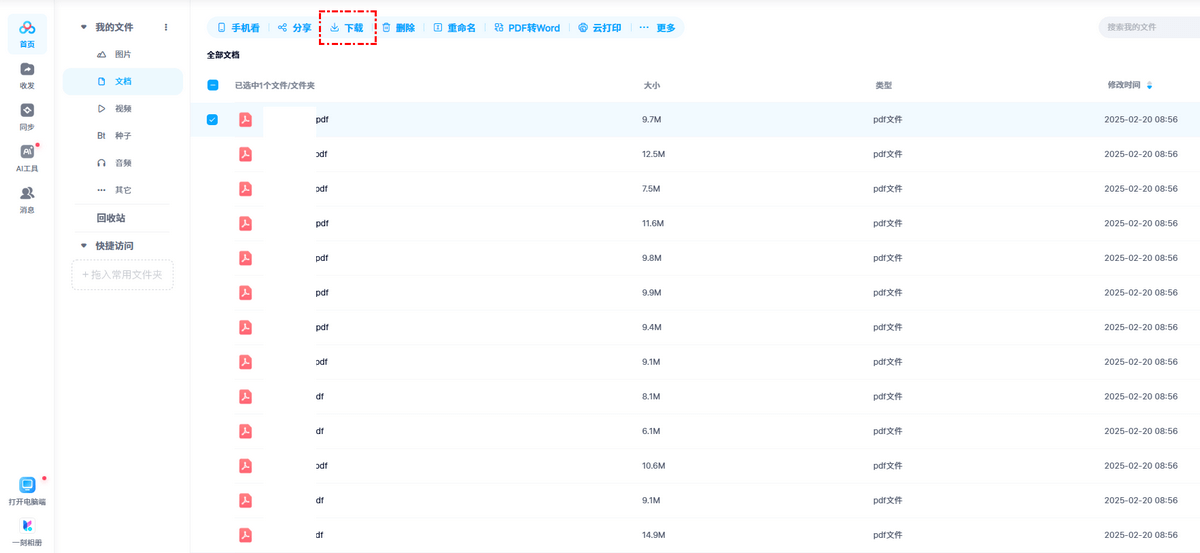Click modified date in 9.9M row

[x=1140, y=293]
